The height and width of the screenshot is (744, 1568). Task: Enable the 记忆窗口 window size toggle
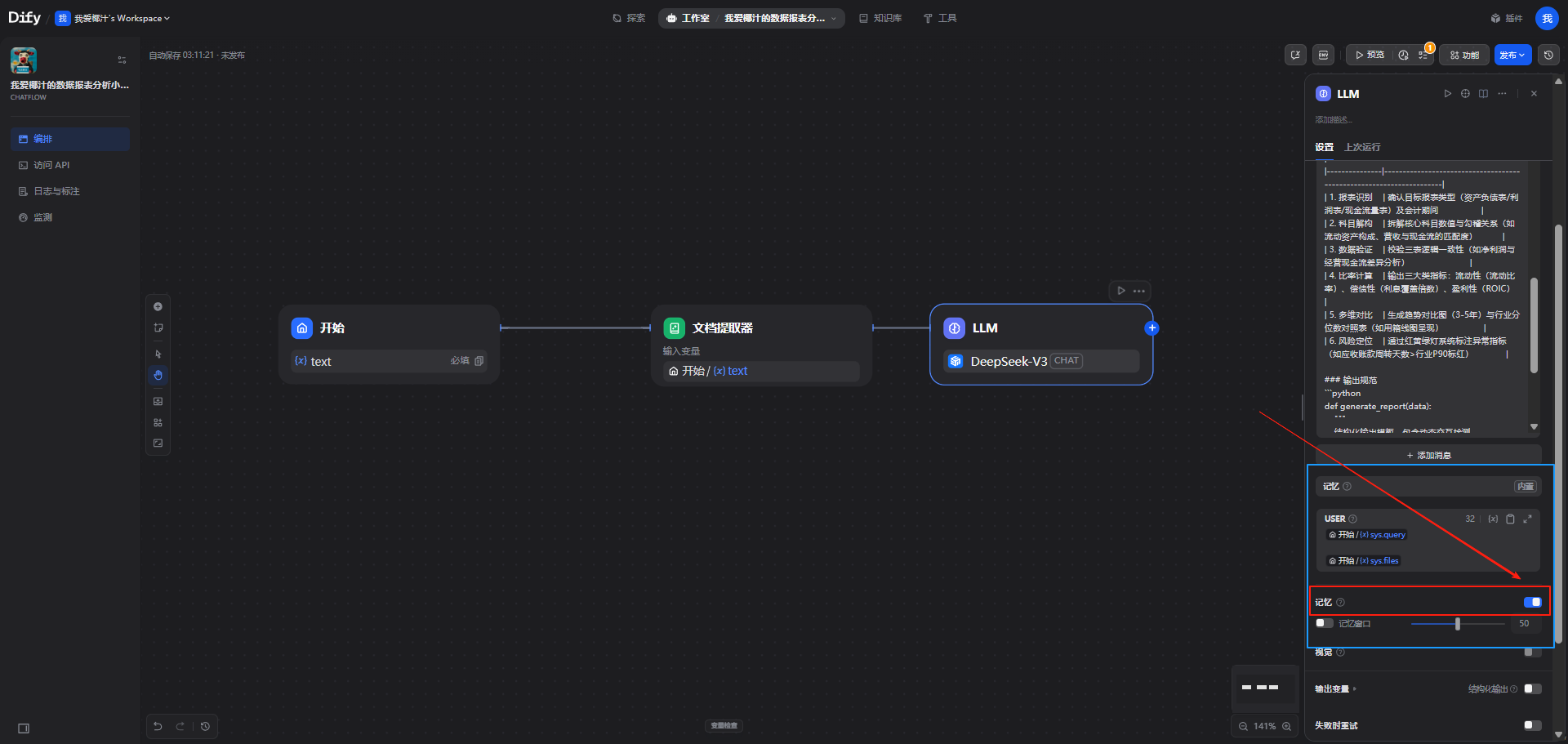click(x=1324, y=623)
